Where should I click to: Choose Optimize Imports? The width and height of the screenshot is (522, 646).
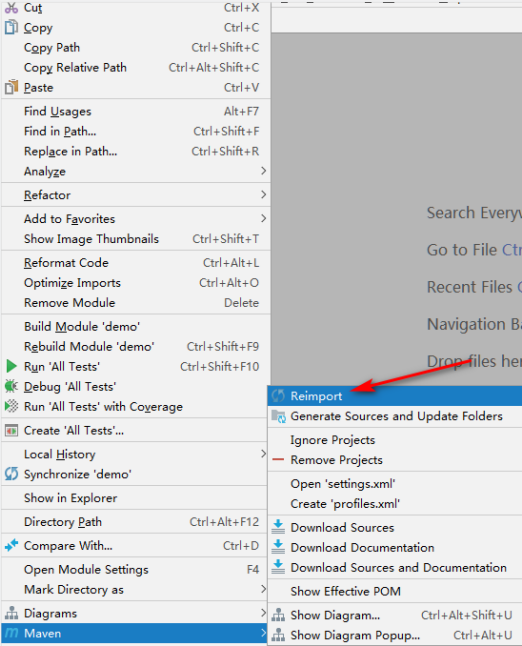[136, 283]
